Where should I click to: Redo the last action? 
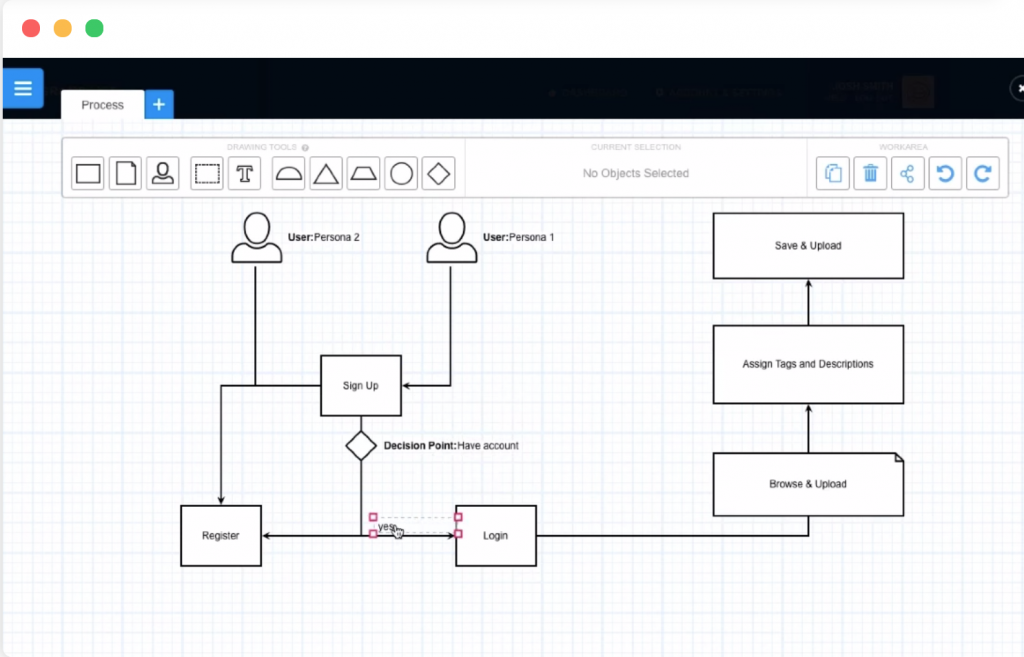[x=983, y=174]
